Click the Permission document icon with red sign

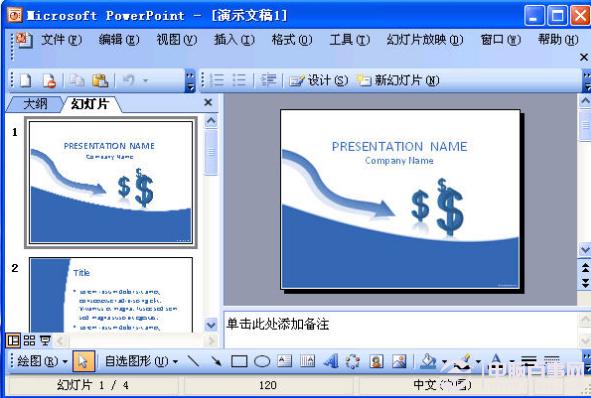click(49, 80)
